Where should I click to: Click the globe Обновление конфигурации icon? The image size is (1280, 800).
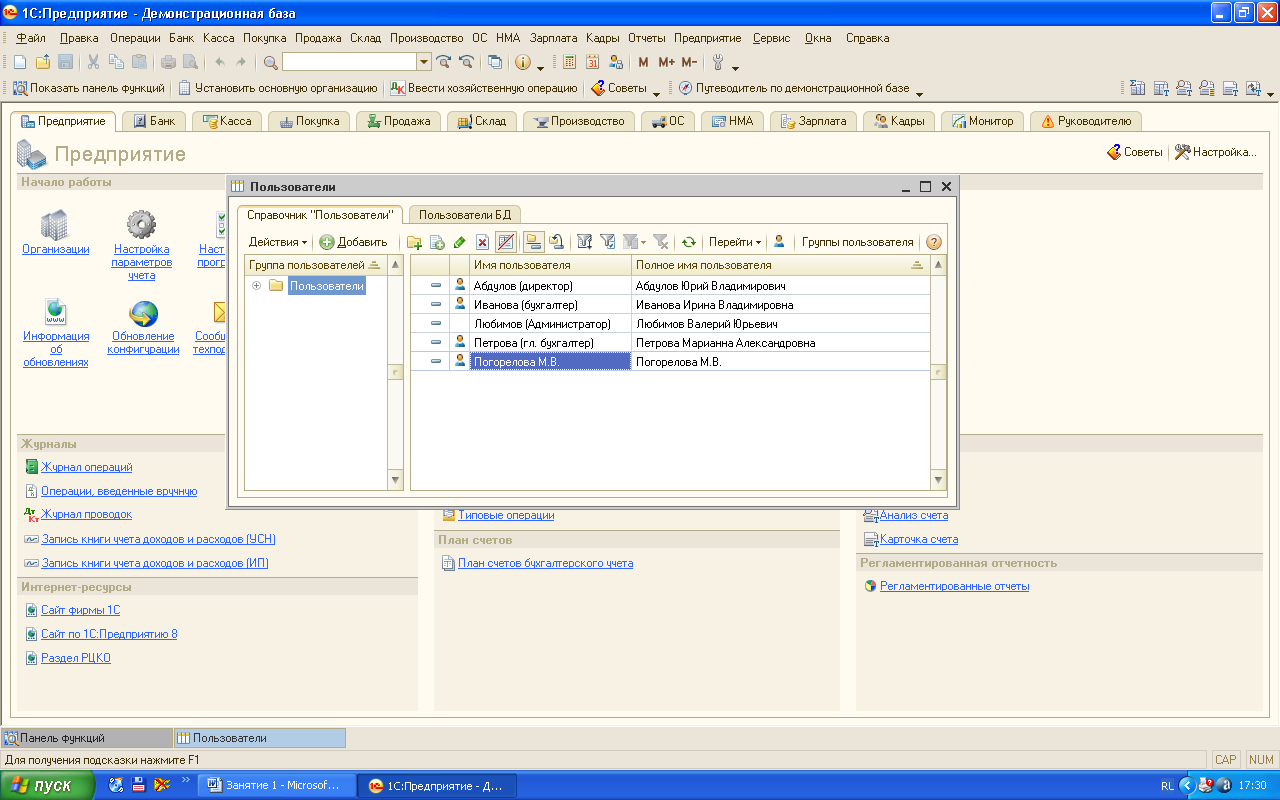pyautogui.click(x=143, y=314)
